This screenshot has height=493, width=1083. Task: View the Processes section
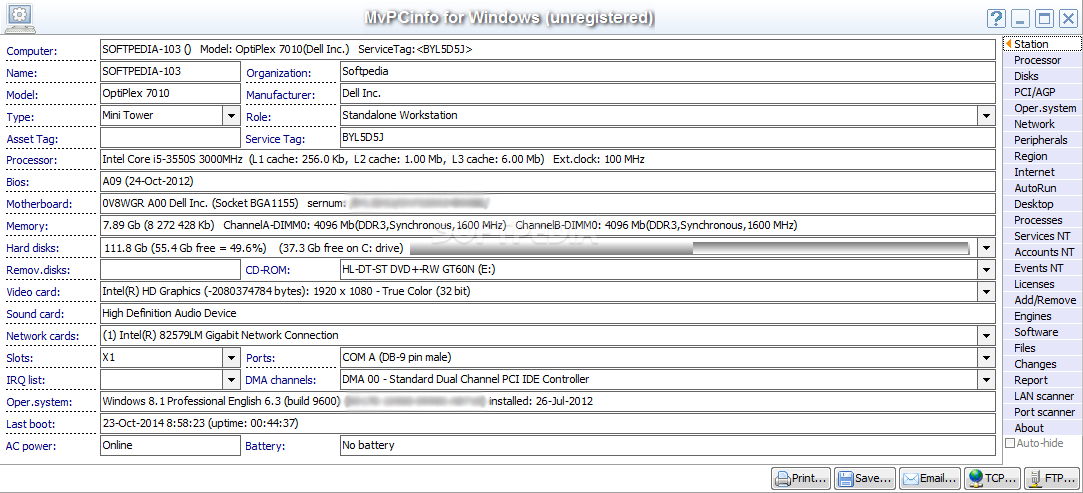tap(1042, 220)
